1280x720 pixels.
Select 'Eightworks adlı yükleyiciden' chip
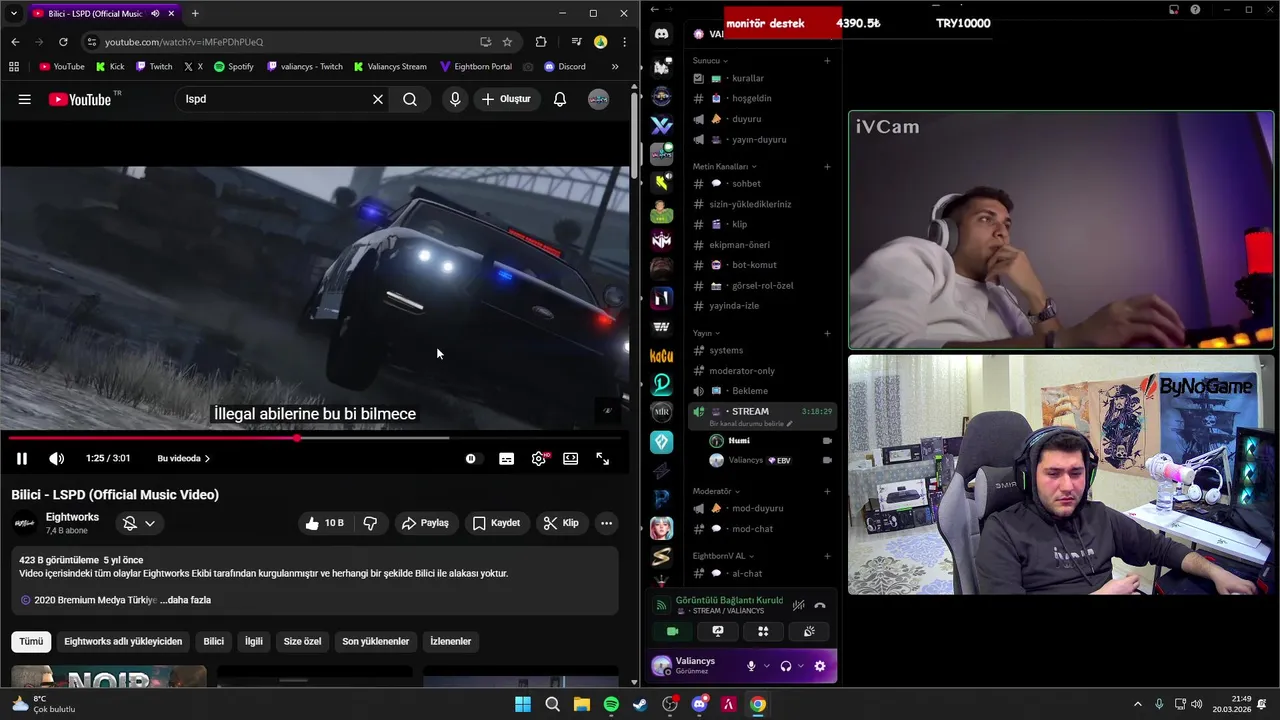click(123, 641)
